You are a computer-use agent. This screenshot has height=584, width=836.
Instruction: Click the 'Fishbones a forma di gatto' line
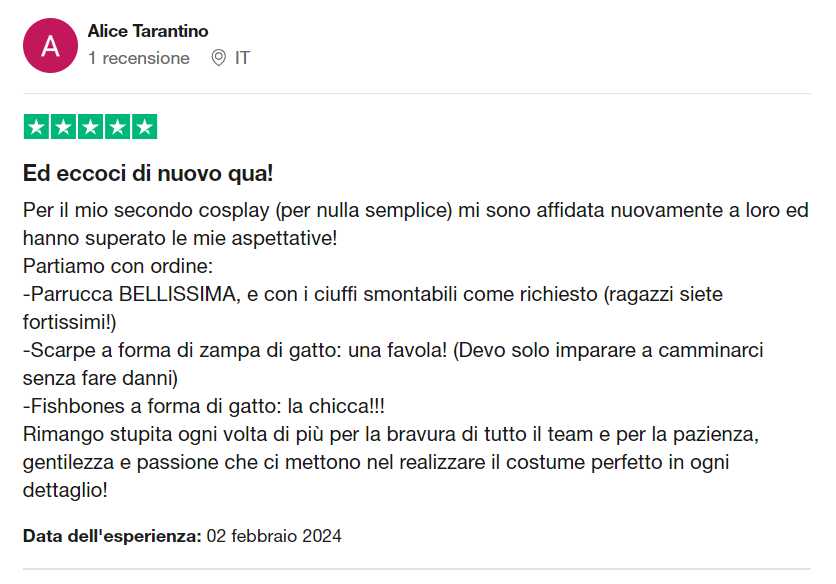point(204,406)
